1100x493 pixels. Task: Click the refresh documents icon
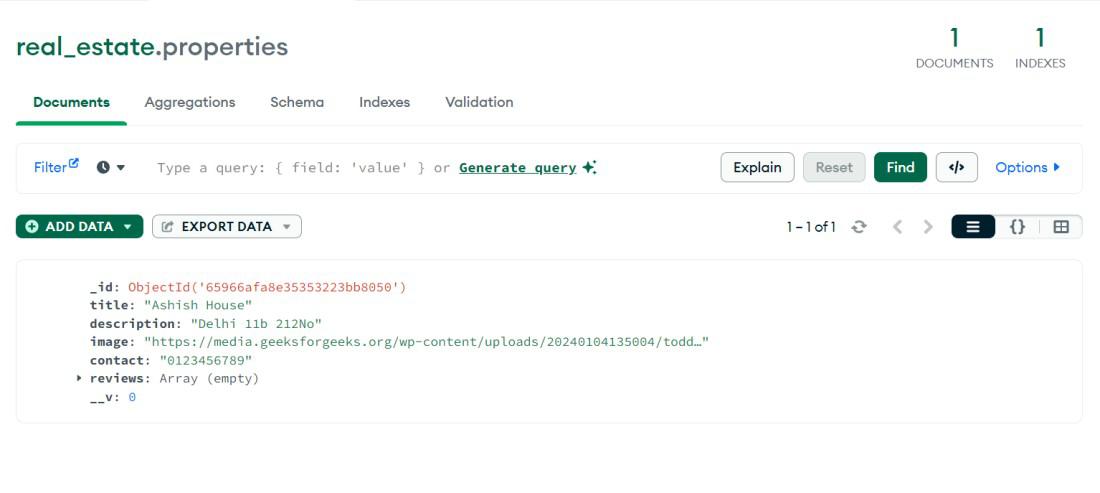pyautogui.click(x=859, y=227)
